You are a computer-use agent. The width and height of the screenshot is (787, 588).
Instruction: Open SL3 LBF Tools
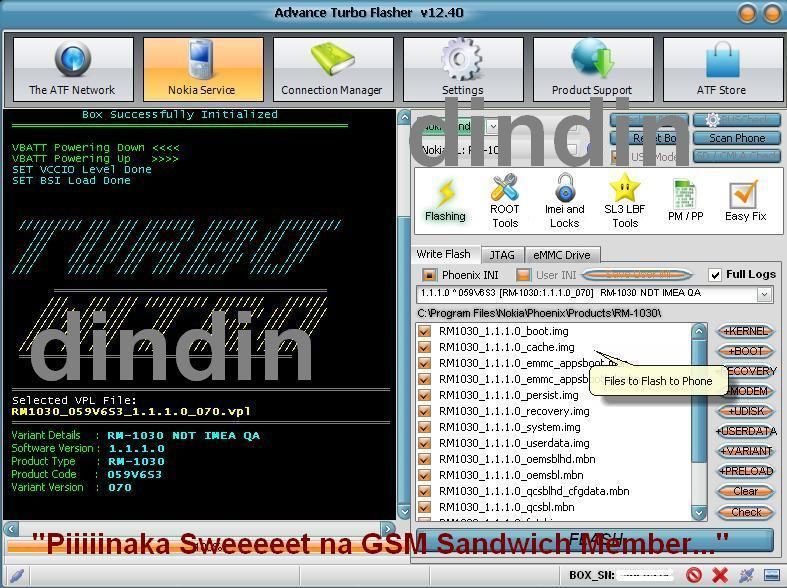point(624,200)
